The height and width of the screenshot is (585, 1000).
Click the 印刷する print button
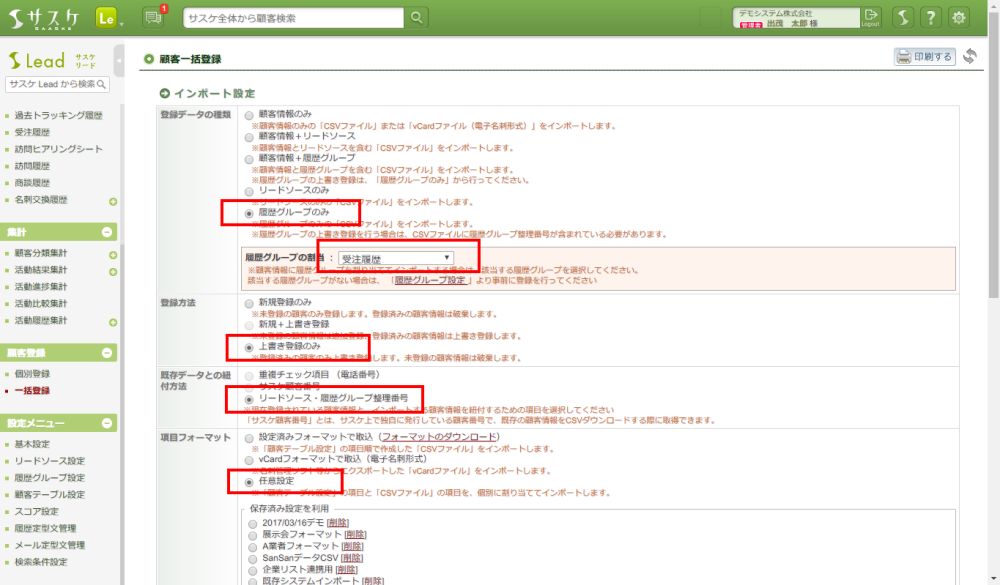coord(925,57)
